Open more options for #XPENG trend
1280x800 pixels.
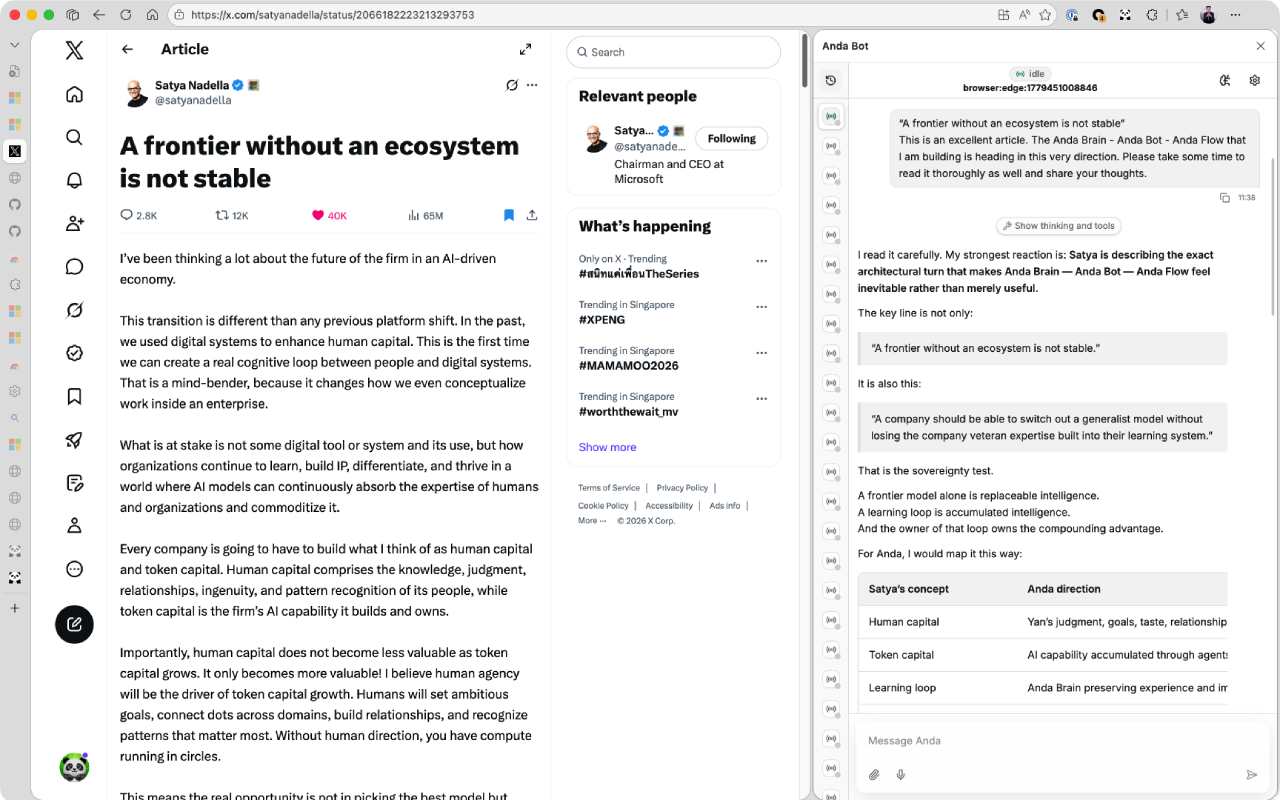coord(762,307)
